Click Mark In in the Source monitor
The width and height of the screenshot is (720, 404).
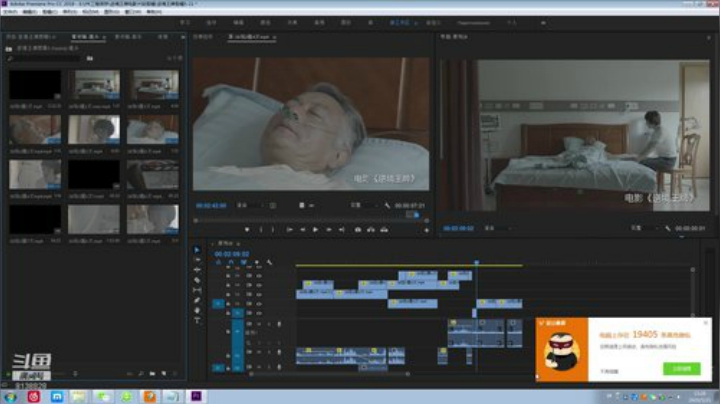pos(261,230)
